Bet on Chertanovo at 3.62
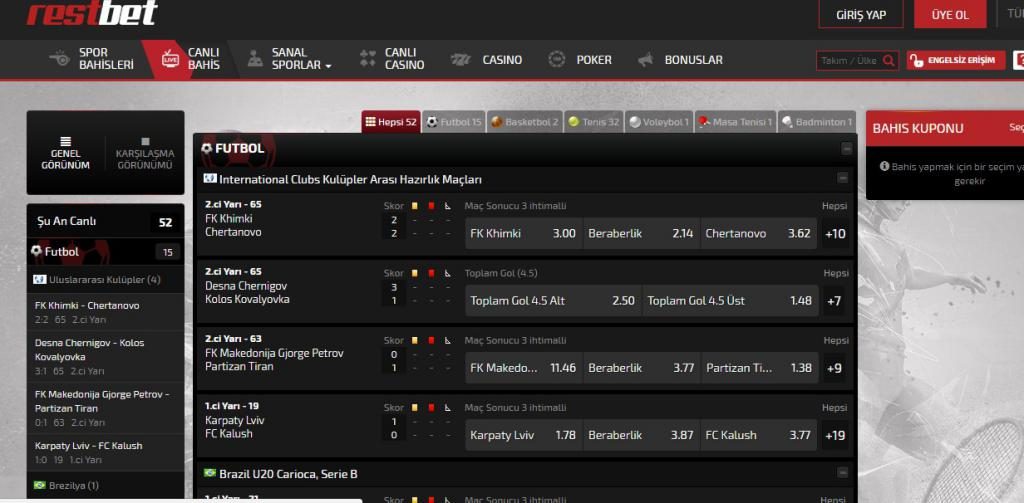The width and height of the screenshot is (1024, 503). click(758, 233)
